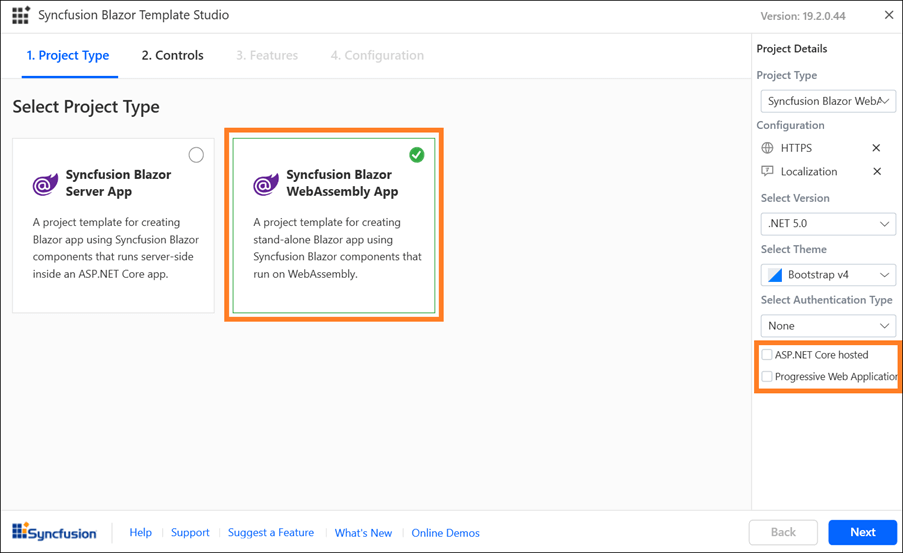This screenshot has height=553, width=903.
Task: Click the HTTPS globe icon
Action: point(768,148)
